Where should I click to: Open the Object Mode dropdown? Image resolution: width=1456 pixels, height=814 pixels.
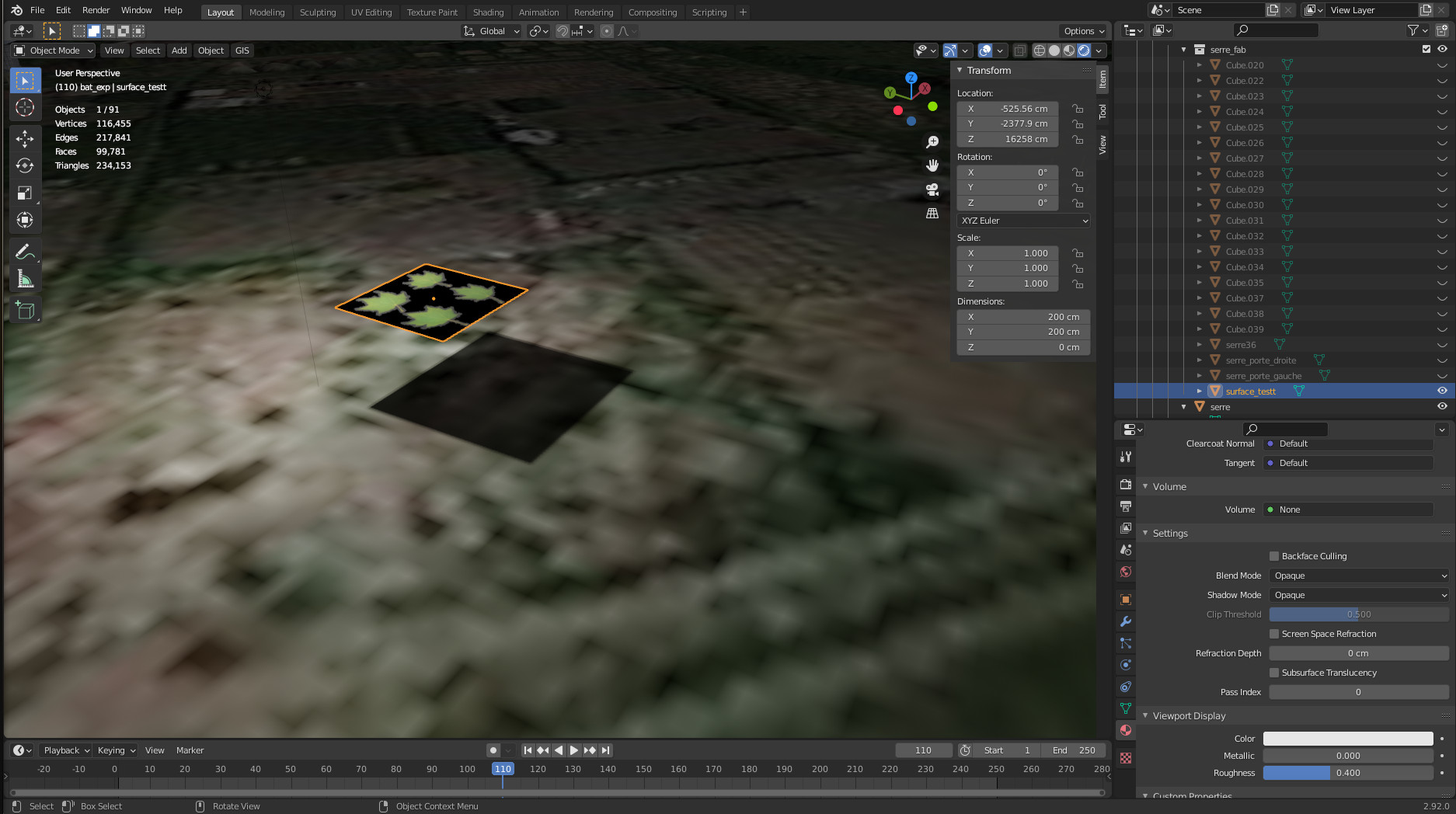point(54,50)
